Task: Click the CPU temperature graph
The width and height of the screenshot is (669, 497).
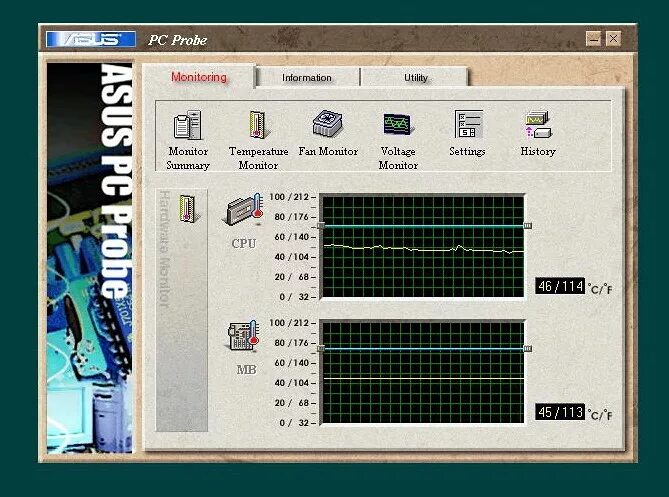Action: tap(422, 247)
